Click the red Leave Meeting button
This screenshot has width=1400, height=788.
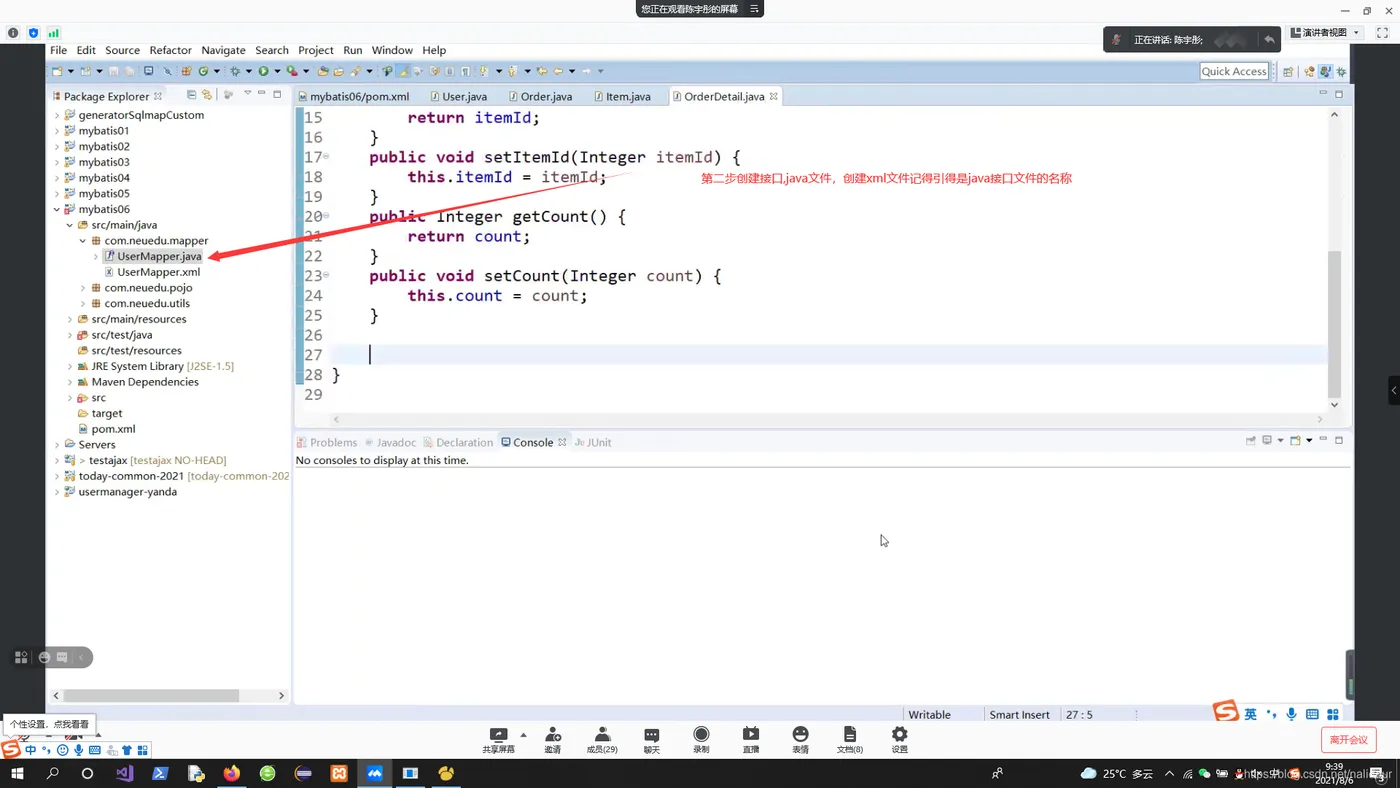pos(1348,739)
